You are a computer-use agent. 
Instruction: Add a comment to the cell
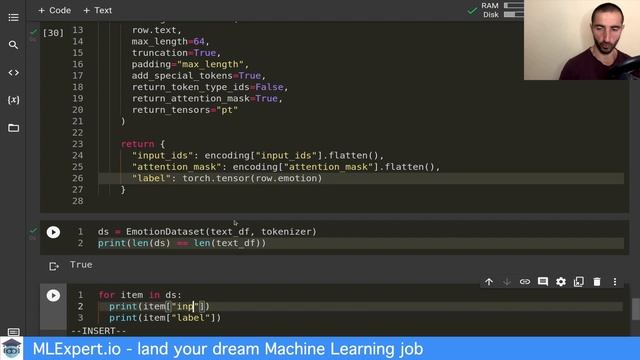coord(543,282)
